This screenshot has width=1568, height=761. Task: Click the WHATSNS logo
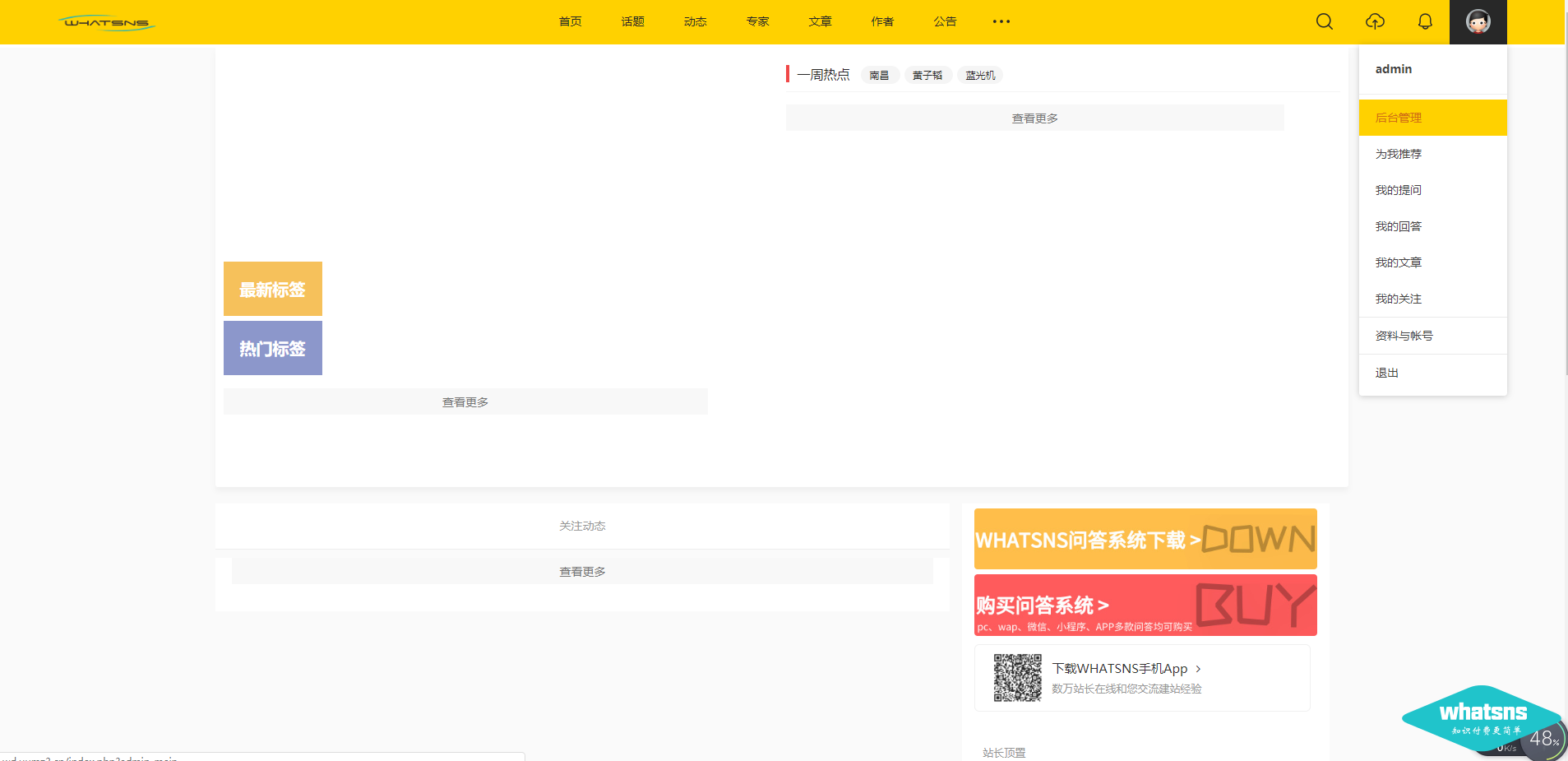pos(107,22)
